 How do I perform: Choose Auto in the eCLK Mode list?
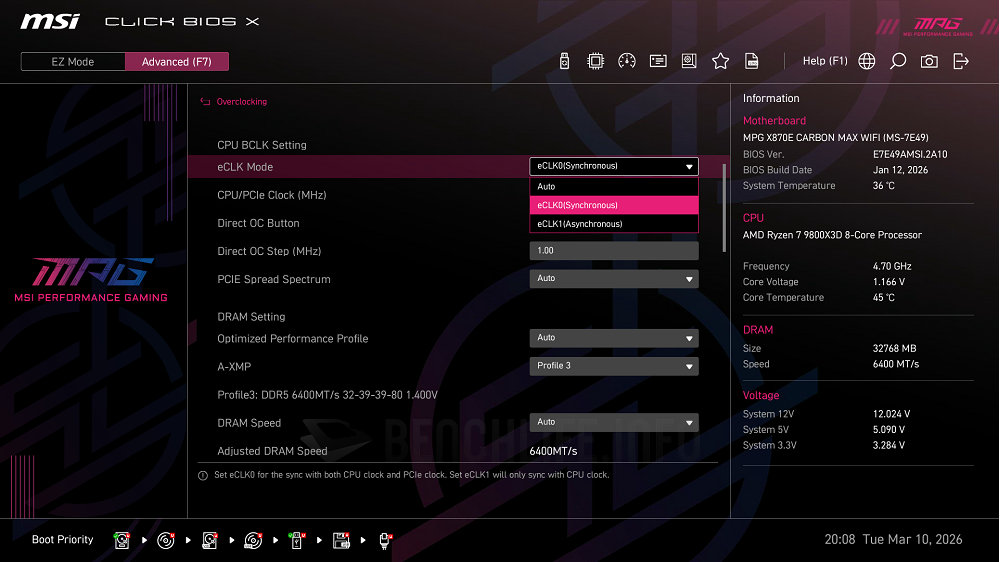613,186
